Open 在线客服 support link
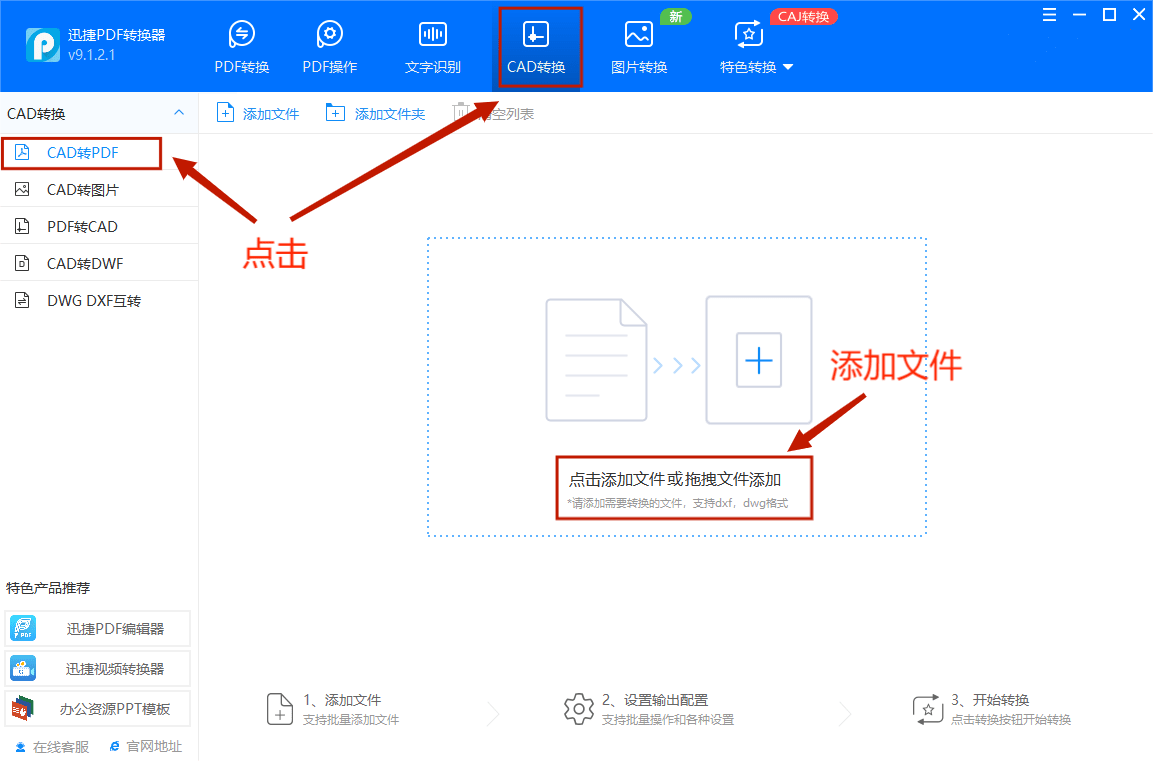 52,747
